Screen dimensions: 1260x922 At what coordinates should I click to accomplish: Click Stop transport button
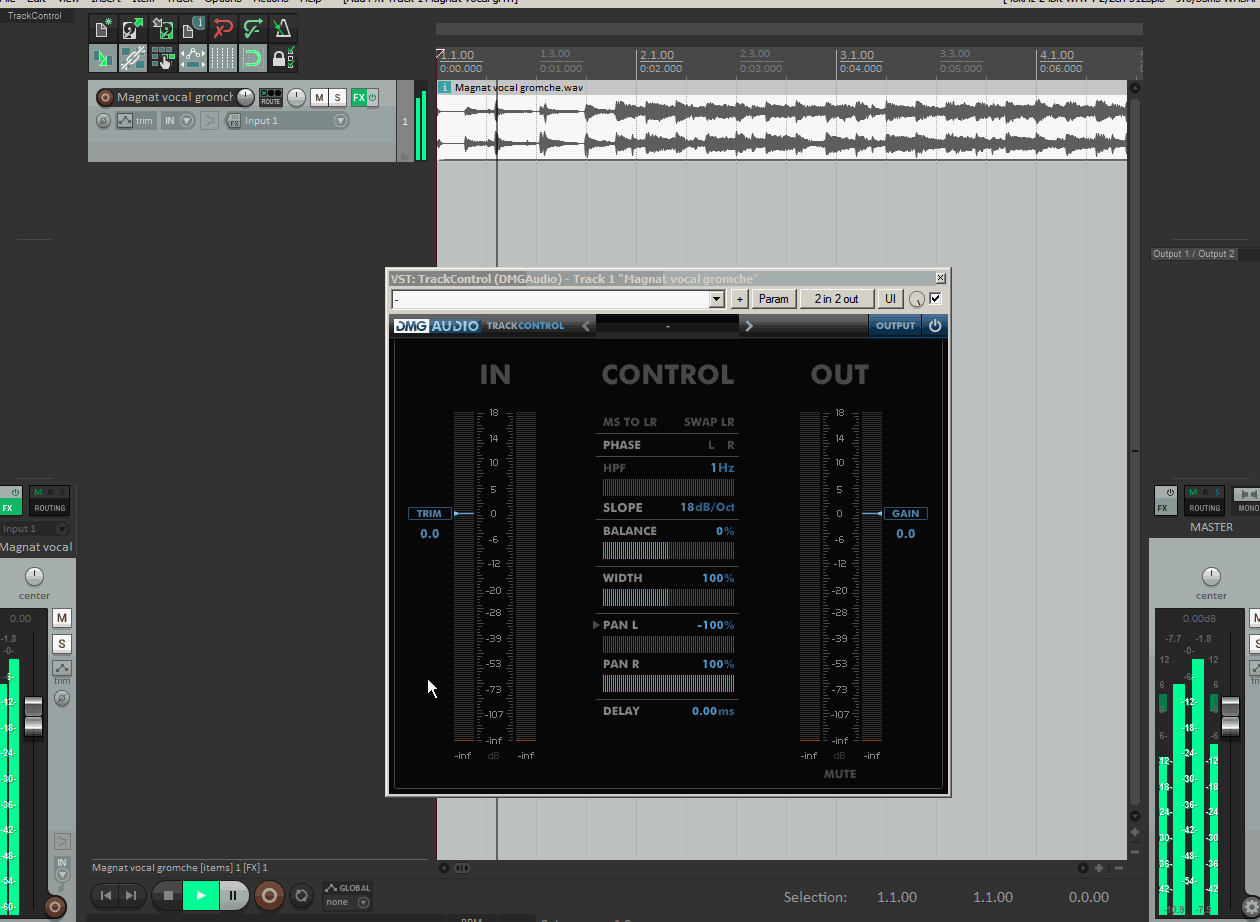coord(169,896)
